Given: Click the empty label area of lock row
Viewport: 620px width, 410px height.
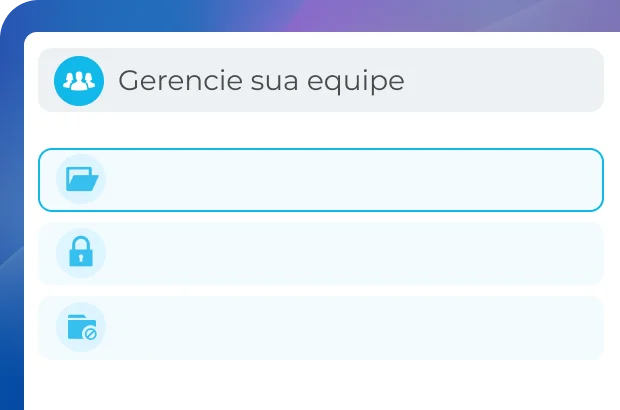Looking at the screenshot, I should coord(350,253).
